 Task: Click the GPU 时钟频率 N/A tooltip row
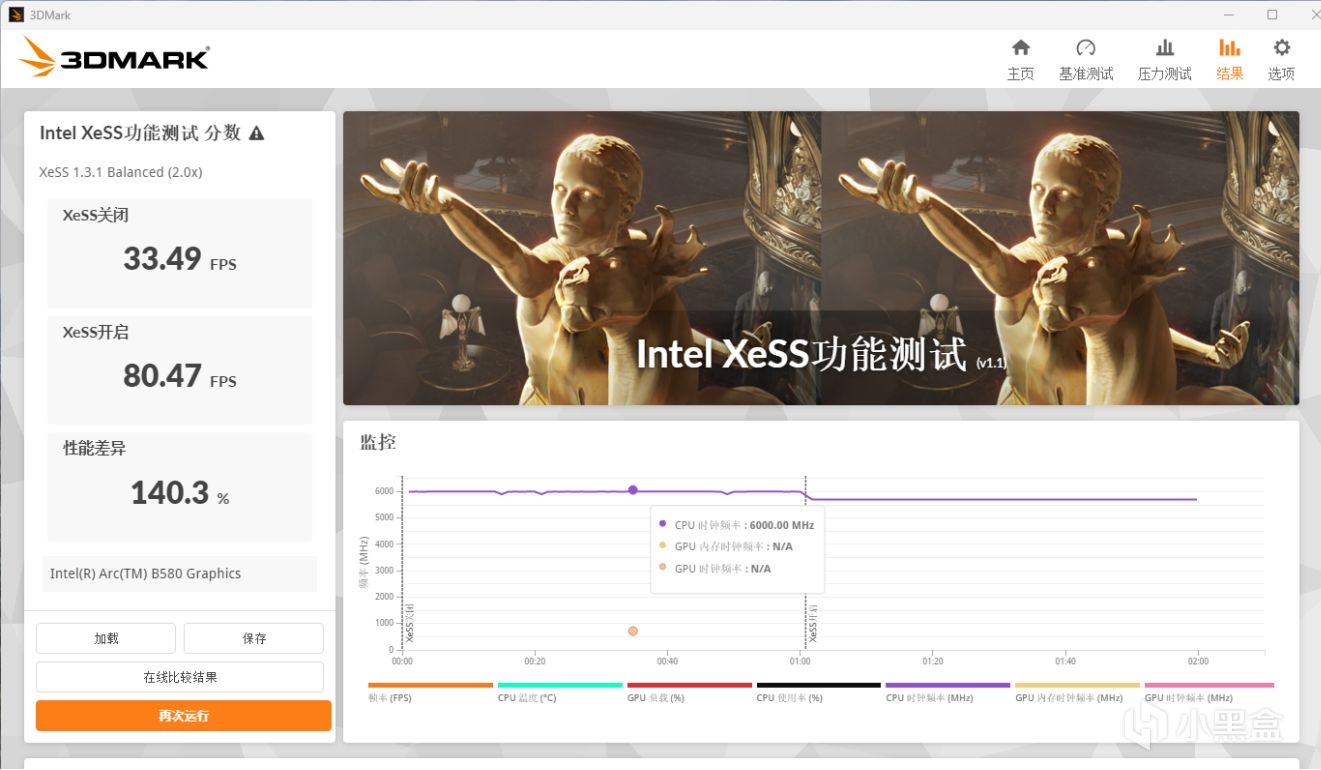(x=715, y=569)
